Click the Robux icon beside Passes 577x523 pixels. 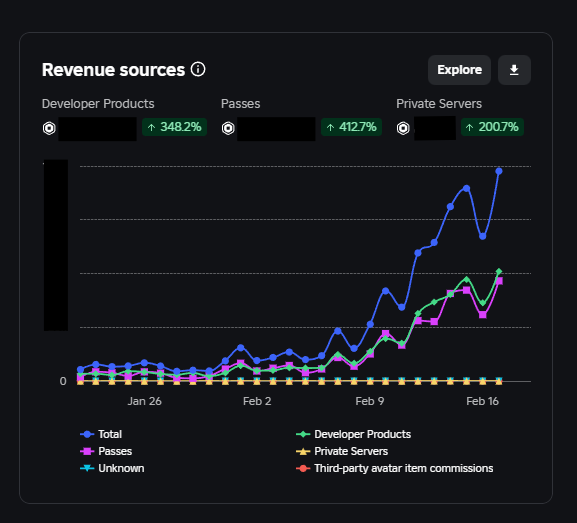(x=228, y=128)
